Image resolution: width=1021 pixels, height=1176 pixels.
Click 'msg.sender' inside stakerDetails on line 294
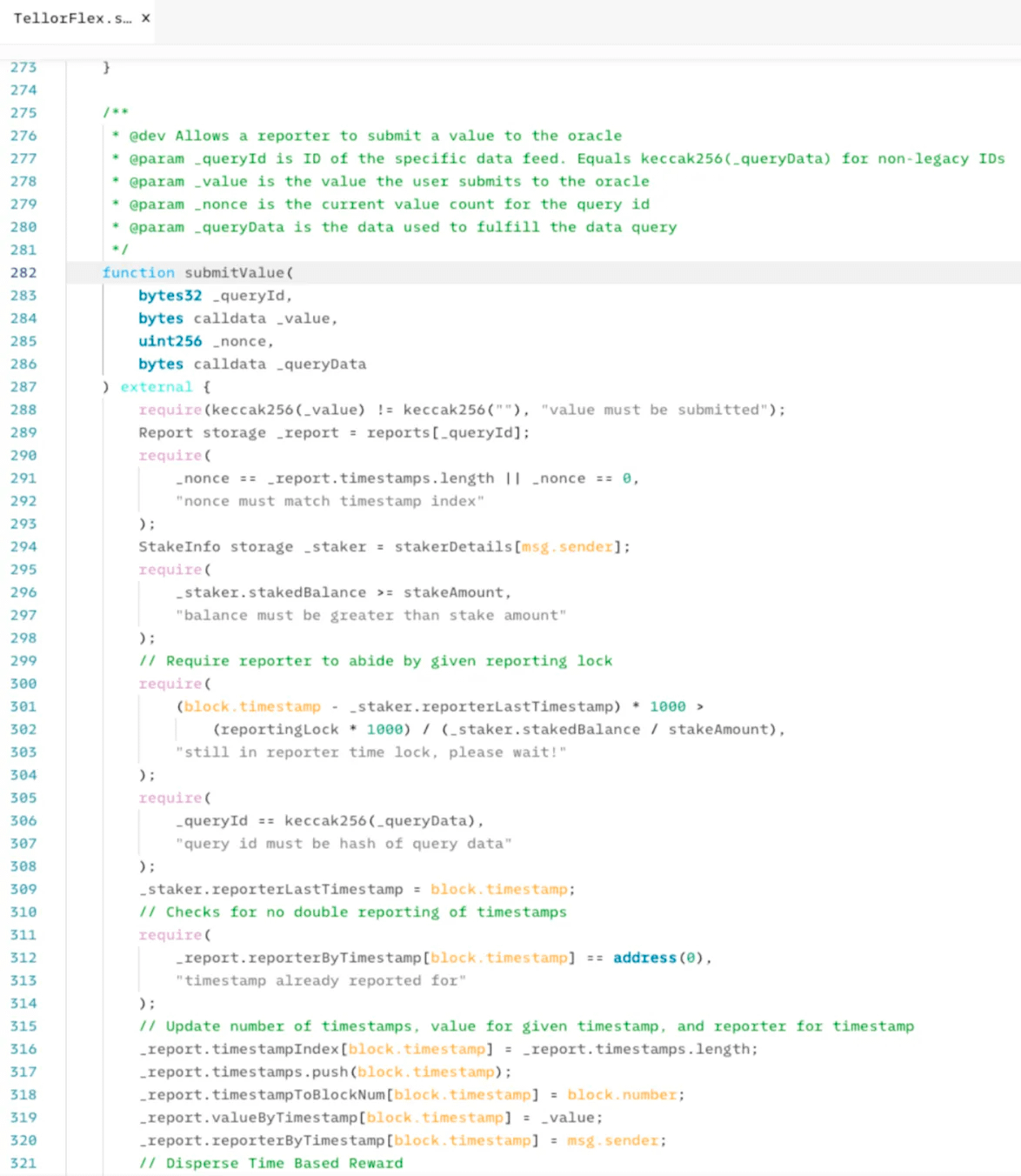[x=567, y=546]
